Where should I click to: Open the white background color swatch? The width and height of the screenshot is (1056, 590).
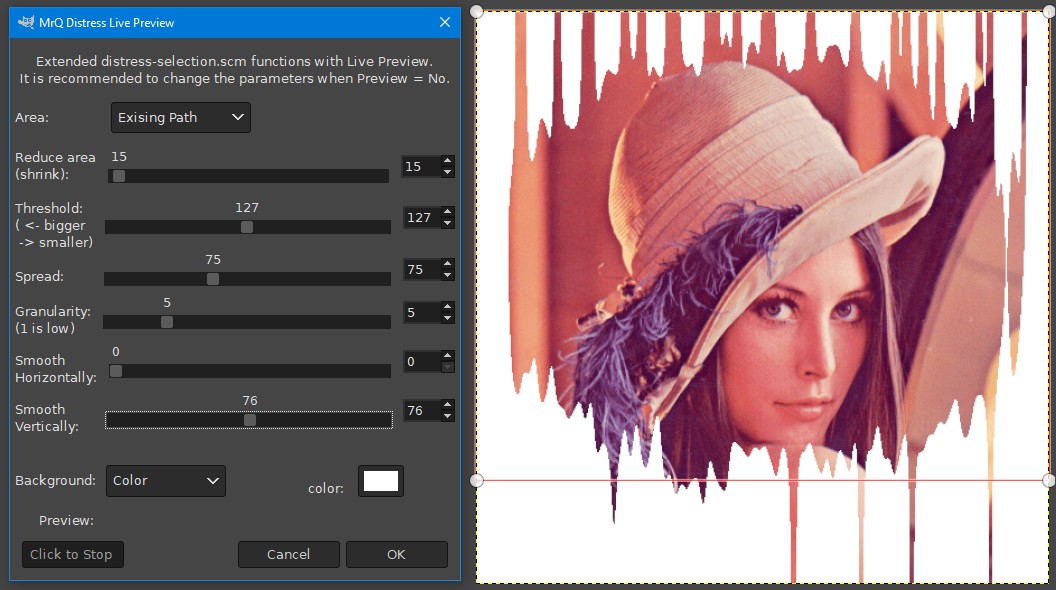click(x=381, y=481)
